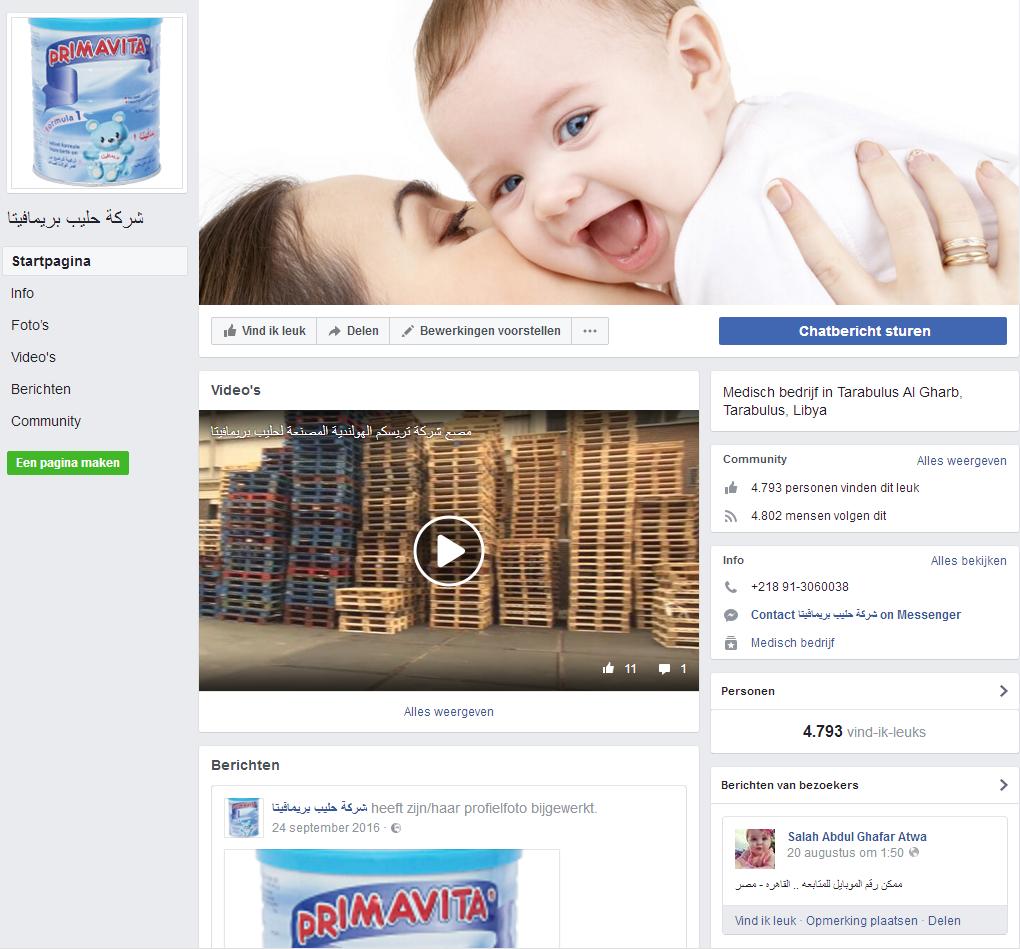Image resolution: width=1020 pixels, height=949 pixels.
Task: Click the baby cover photo
Action: point(609,152)
